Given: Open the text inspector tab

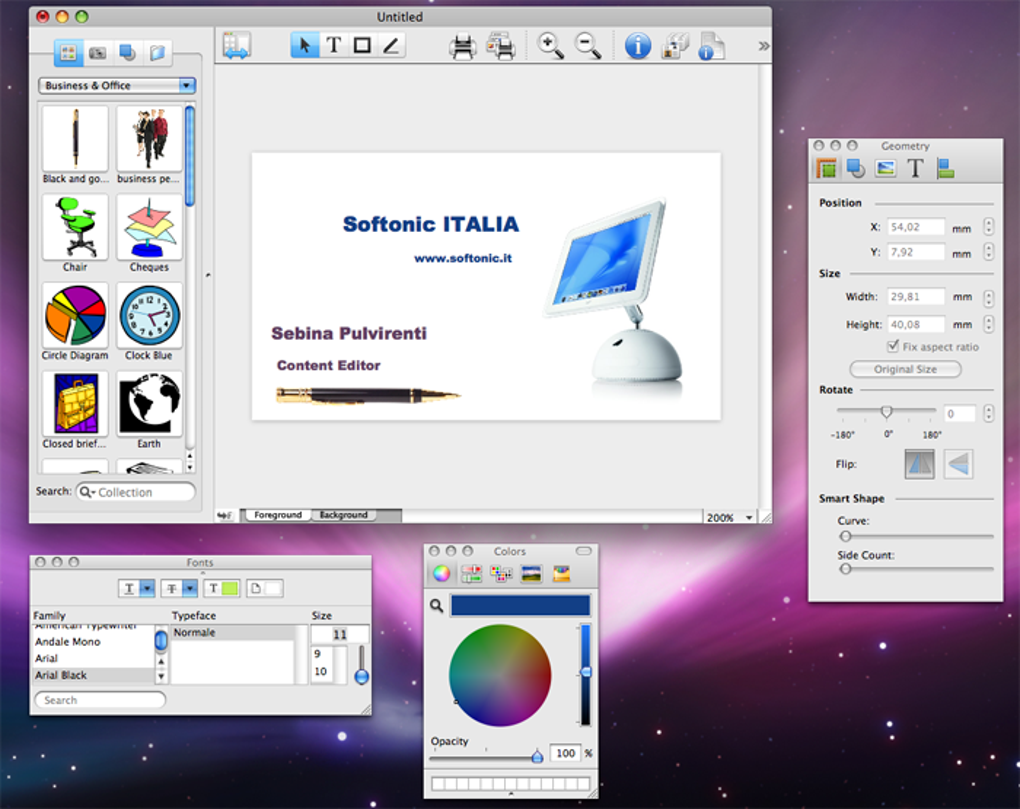Looking at the screenshot, I should pyautogui.click(x=915, y=169).
